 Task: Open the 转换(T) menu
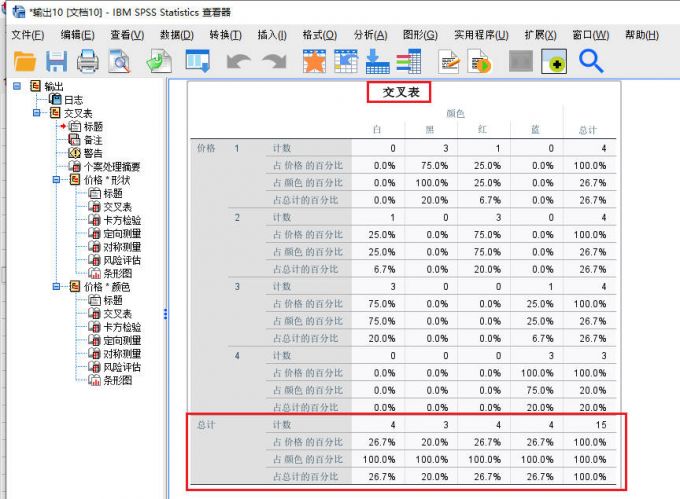point(226,35)
